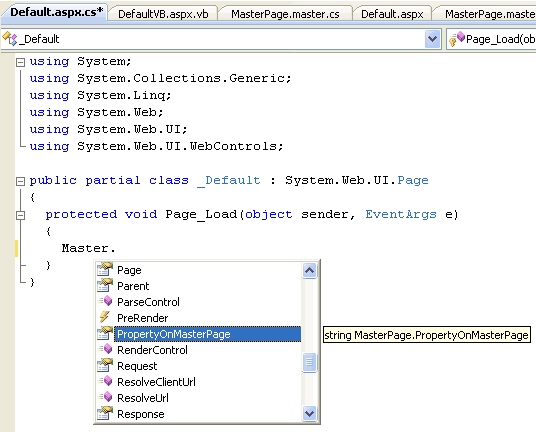
Task: Click the lightning event icon next to PreRender
Action: 105,318
